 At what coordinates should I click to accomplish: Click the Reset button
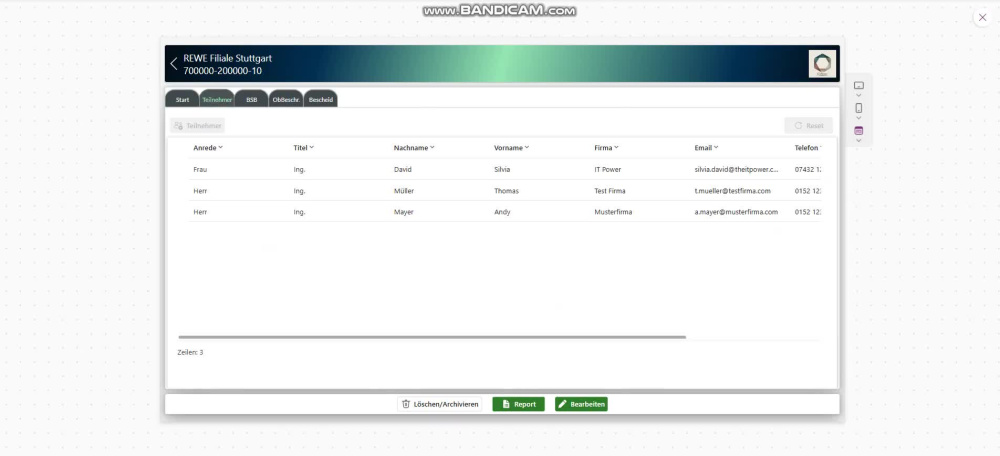point(809,126)
